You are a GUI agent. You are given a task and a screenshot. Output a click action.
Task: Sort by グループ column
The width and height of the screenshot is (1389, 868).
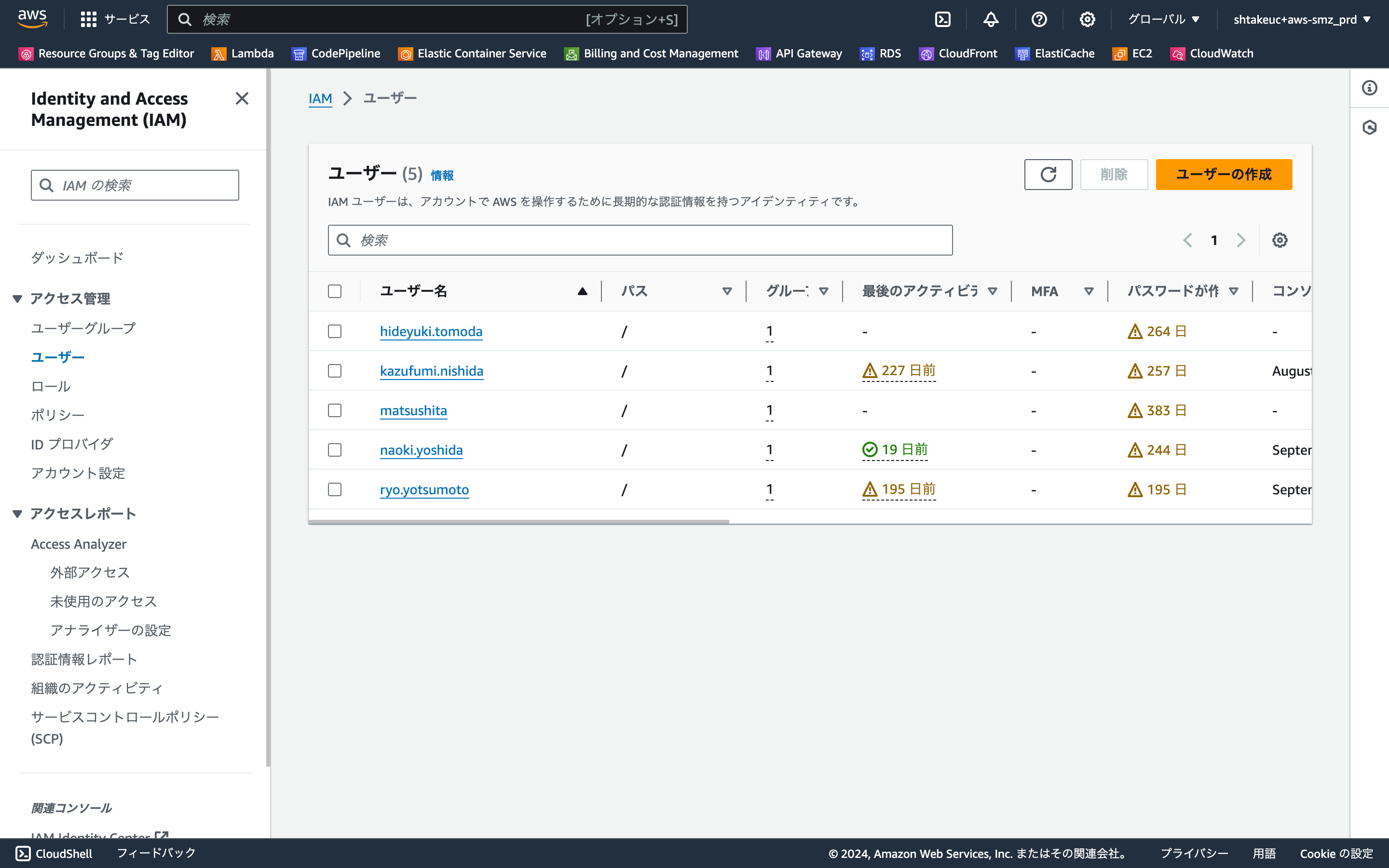tap(823, 292)
